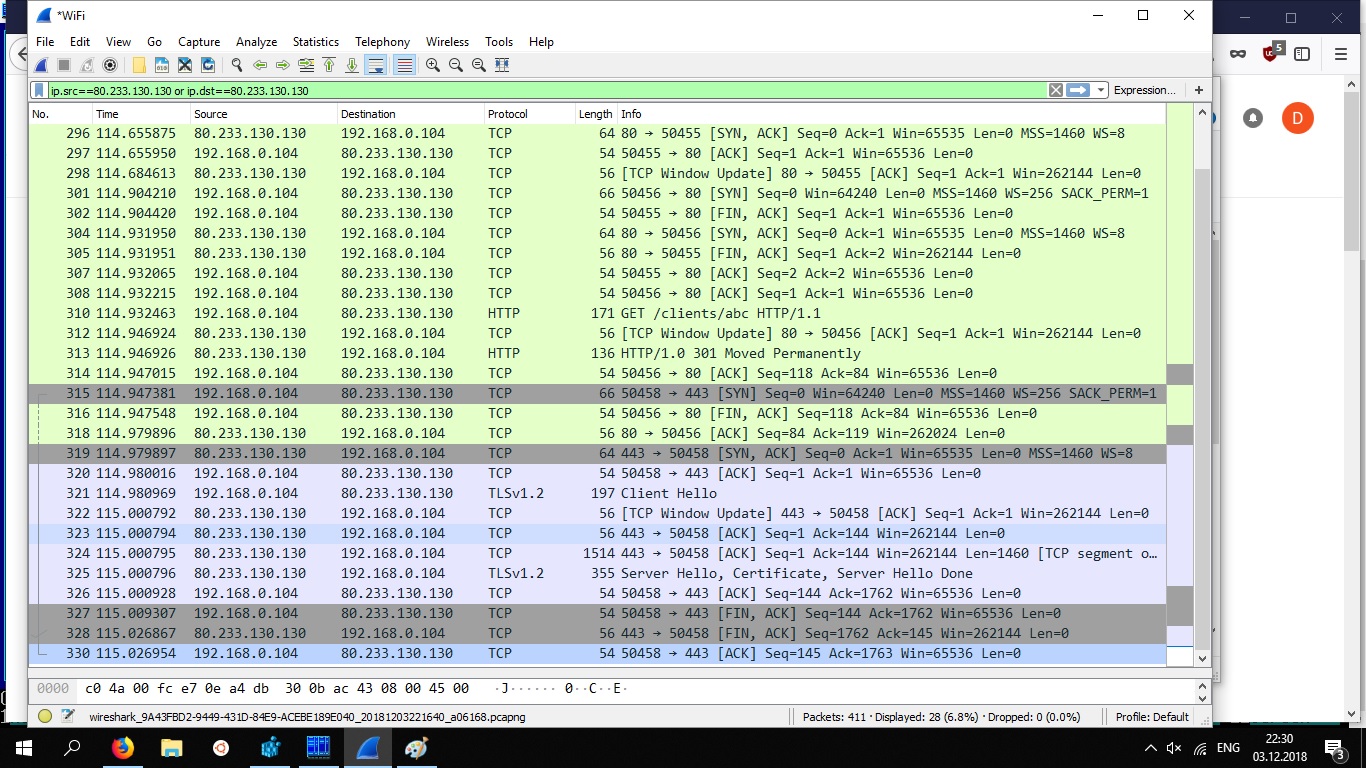This screenshot has height=768, width=1366.
Task: Open the Go menu
Action: pos(154,42)
